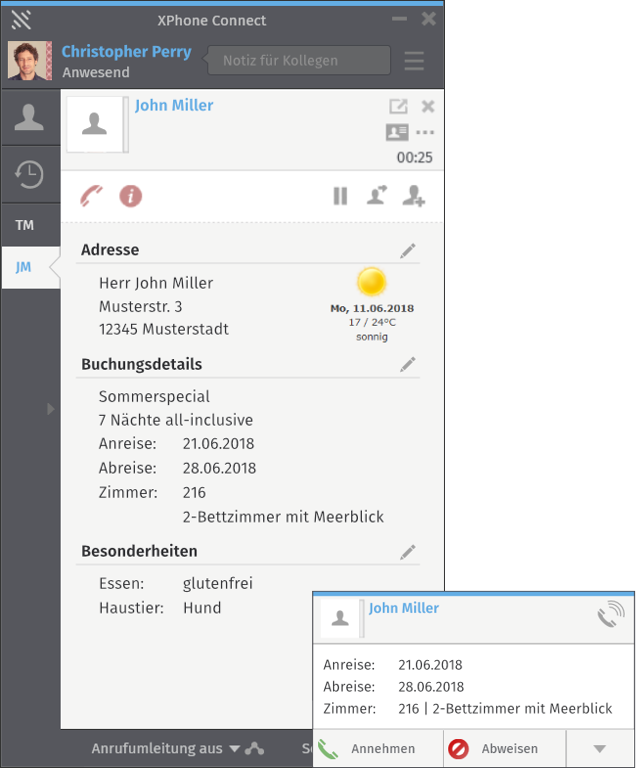
Task: Edit the Besonderheiten section
Action: [x=408, y=552]
